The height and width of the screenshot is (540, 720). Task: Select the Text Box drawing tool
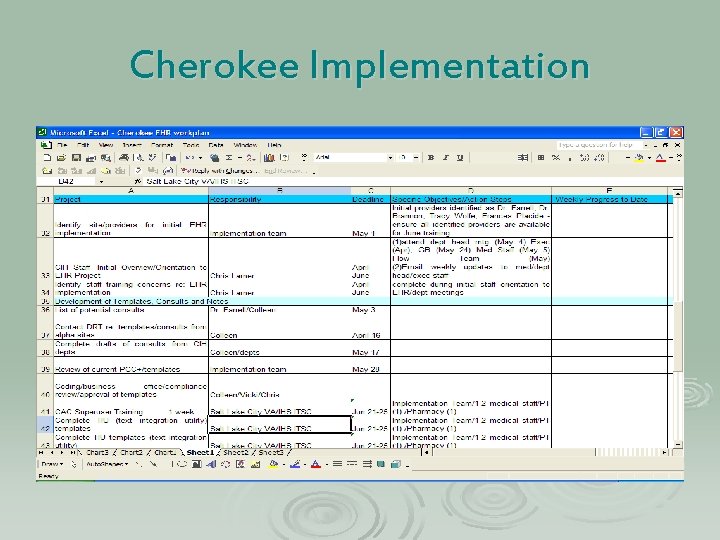pos(197,464)
